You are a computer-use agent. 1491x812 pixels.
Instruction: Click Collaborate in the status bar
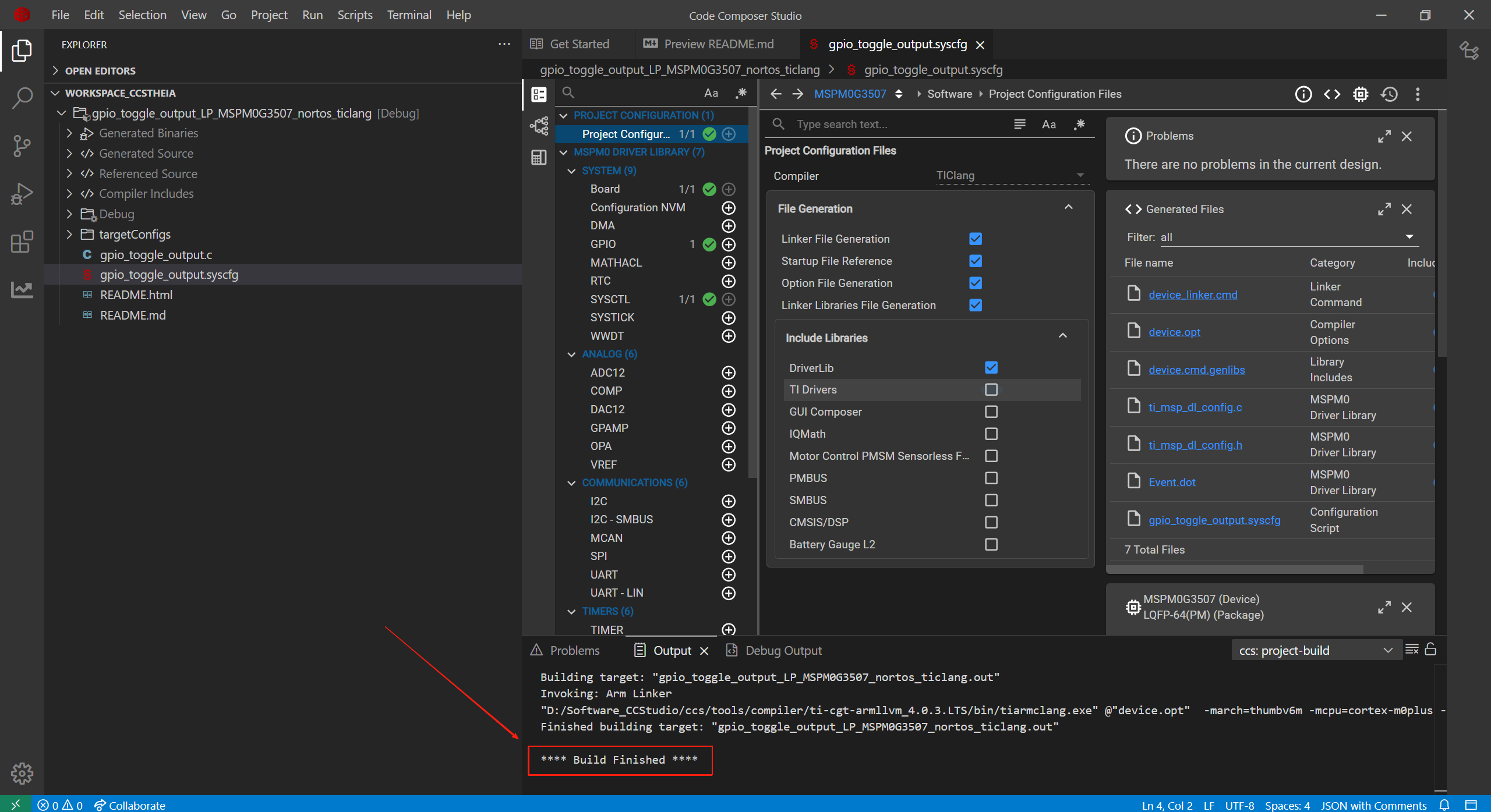(x=130, y=805)
